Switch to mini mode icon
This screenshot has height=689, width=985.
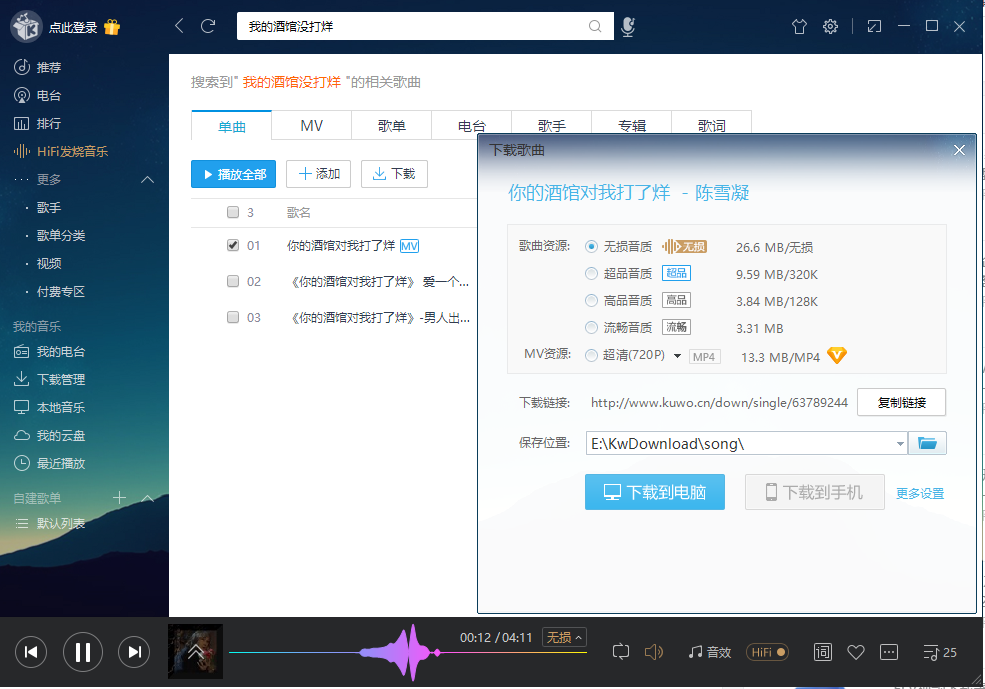(874, 26)
